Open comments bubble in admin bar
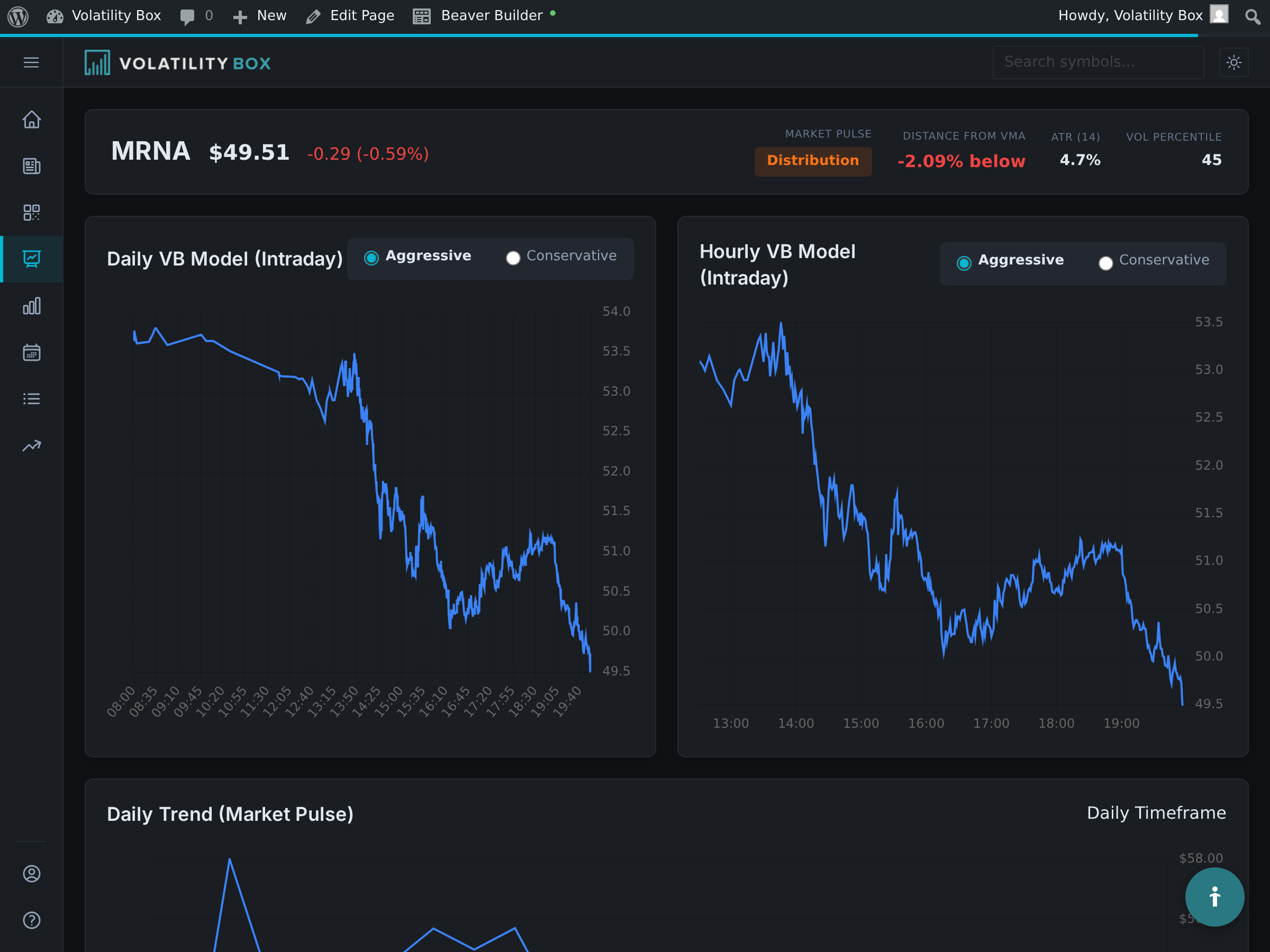 pyautogui.click(x=196, y=16)
